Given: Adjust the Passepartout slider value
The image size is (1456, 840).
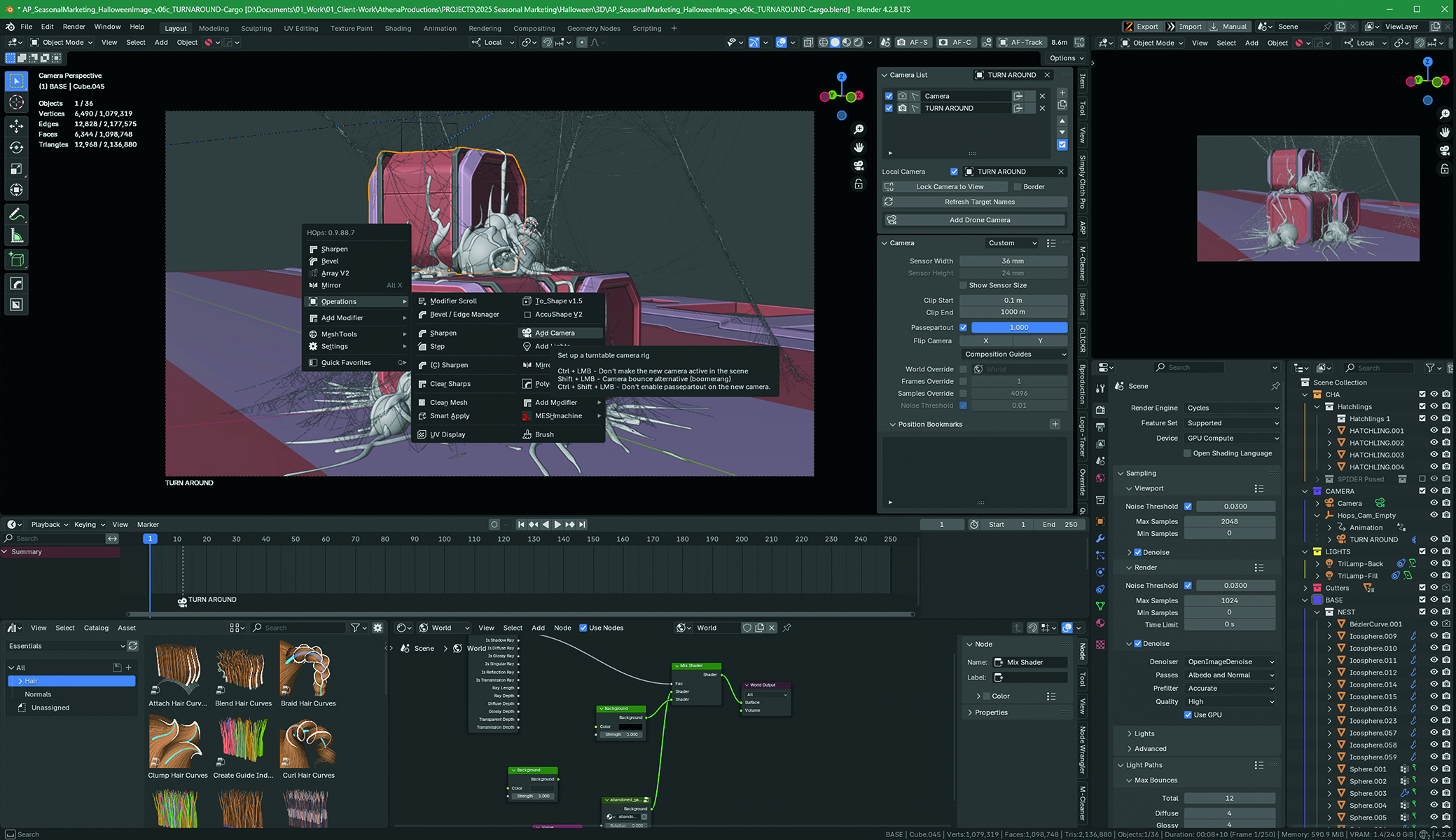Looking at the screenshot, I should tap(1018, 327).
